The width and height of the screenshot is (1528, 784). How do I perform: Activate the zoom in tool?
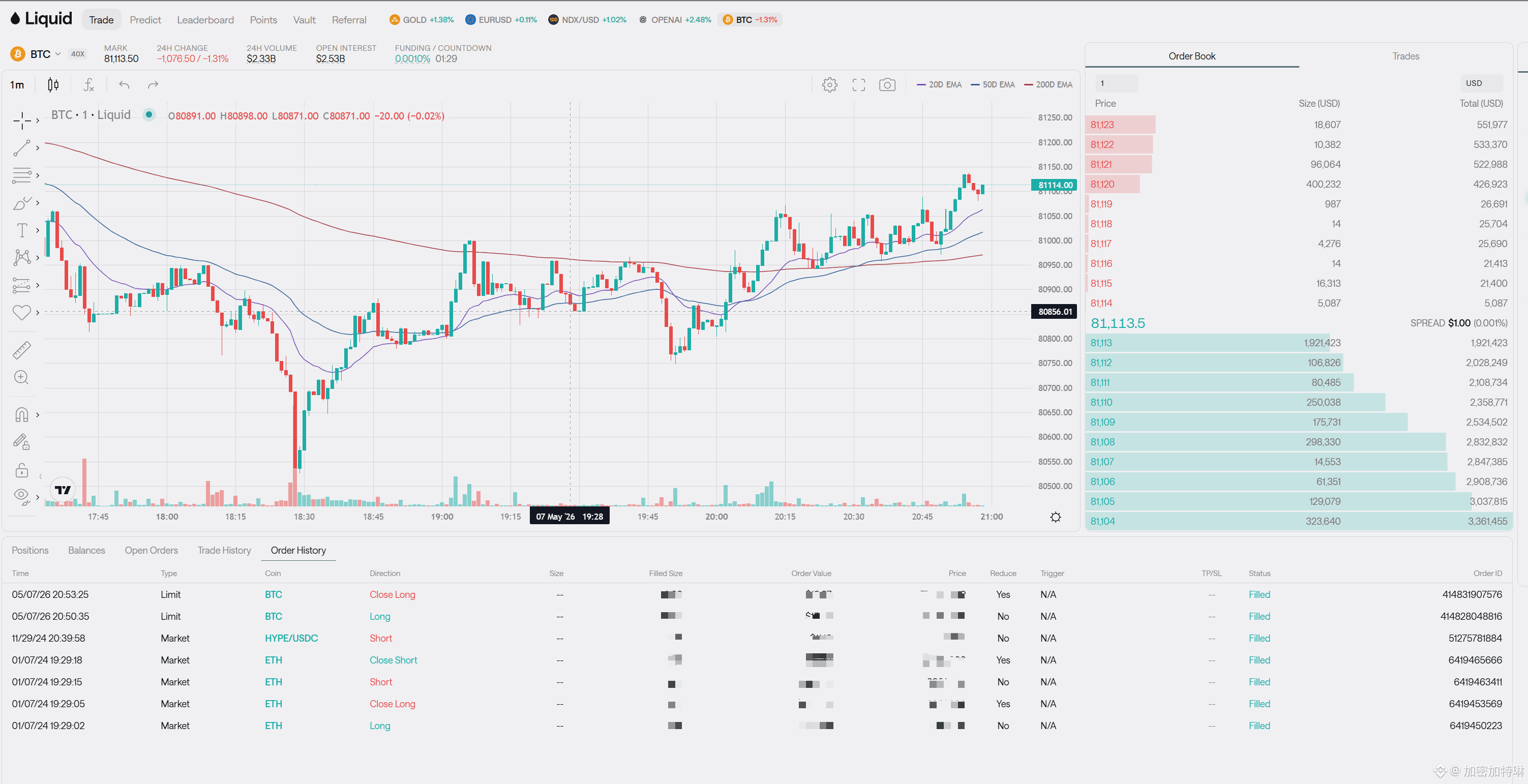(22, 377)
